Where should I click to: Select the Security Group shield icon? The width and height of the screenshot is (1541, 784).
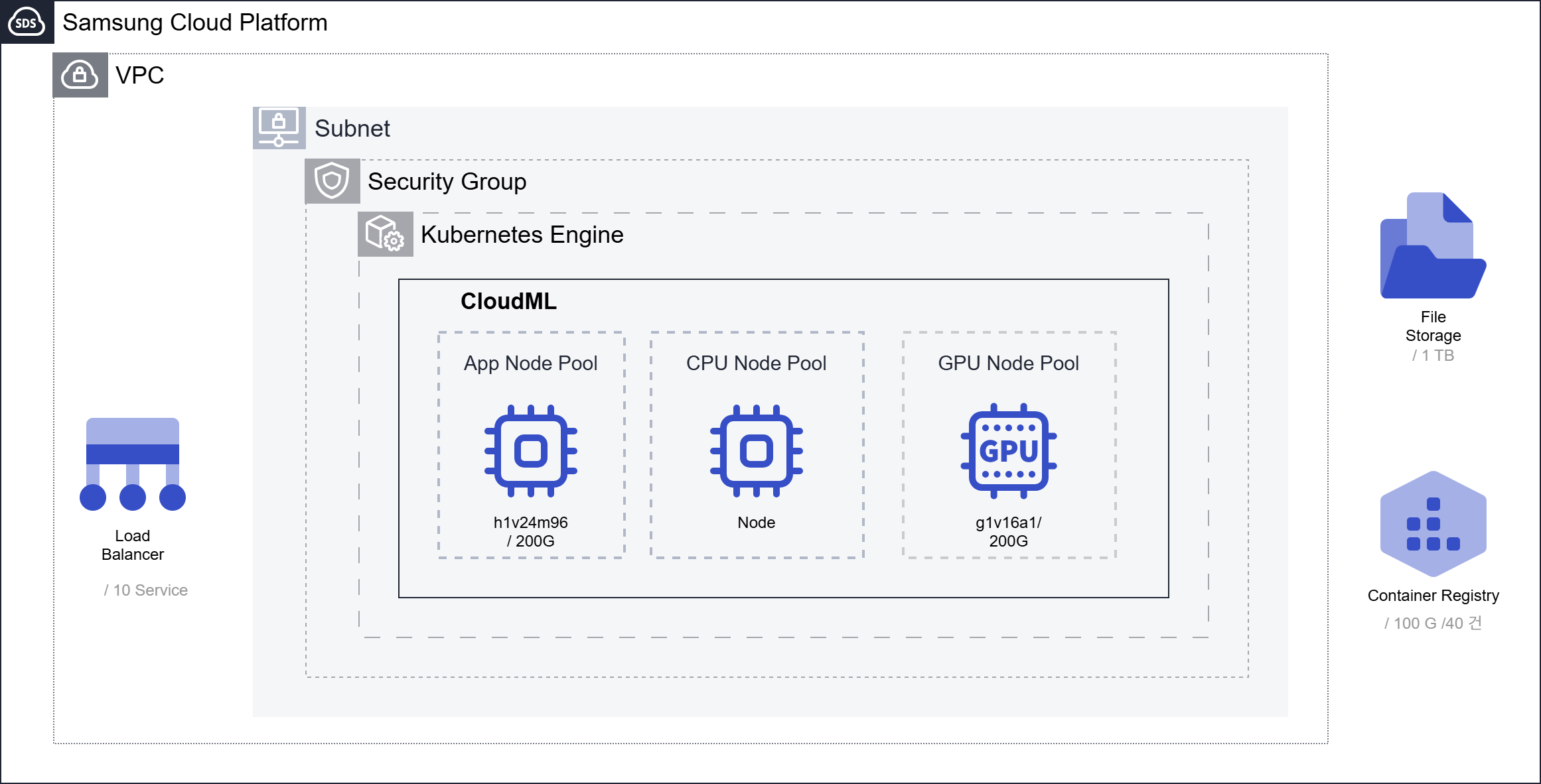(x=332, y=180)
